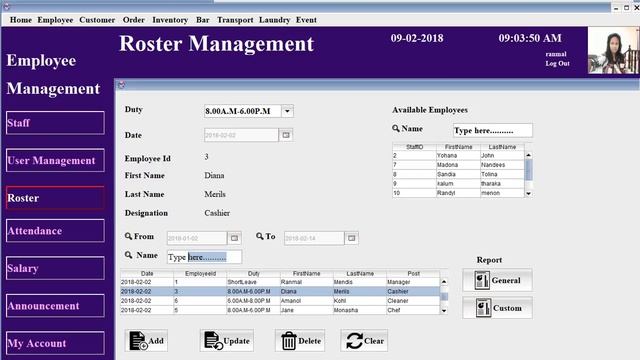Open the Customer menu
The image size is (640, 360).
(x=97, y=20)
